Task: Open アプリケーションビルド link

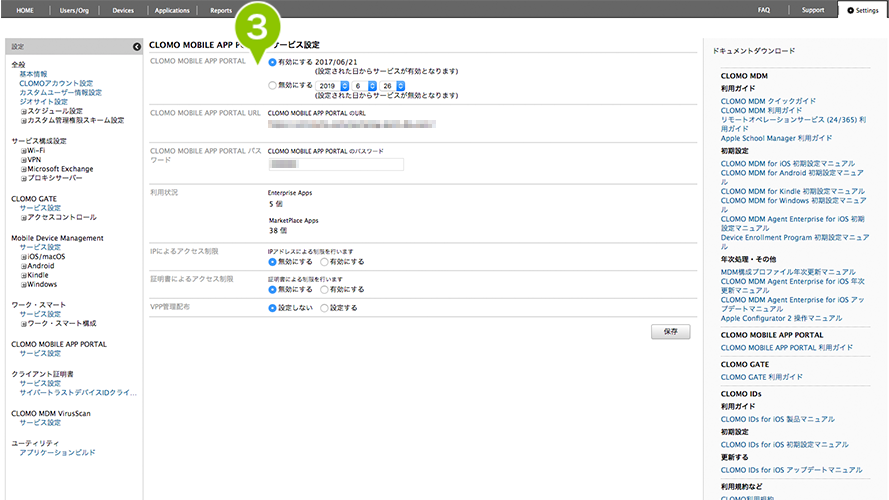Action: point(57,452)
